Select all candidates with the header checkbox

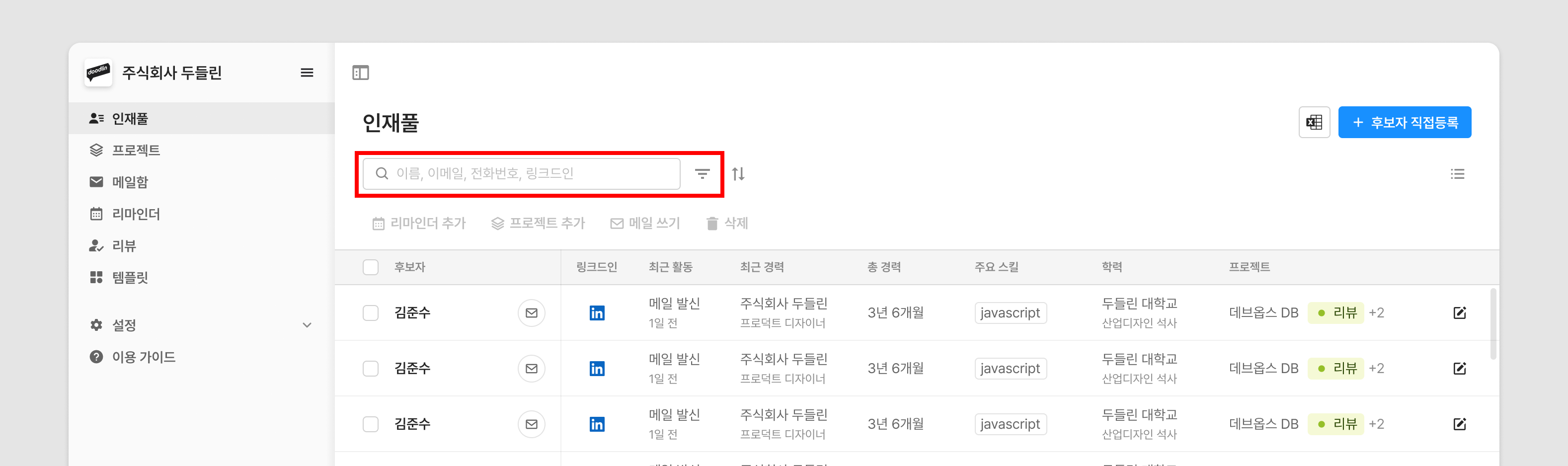tap(371, 267)
